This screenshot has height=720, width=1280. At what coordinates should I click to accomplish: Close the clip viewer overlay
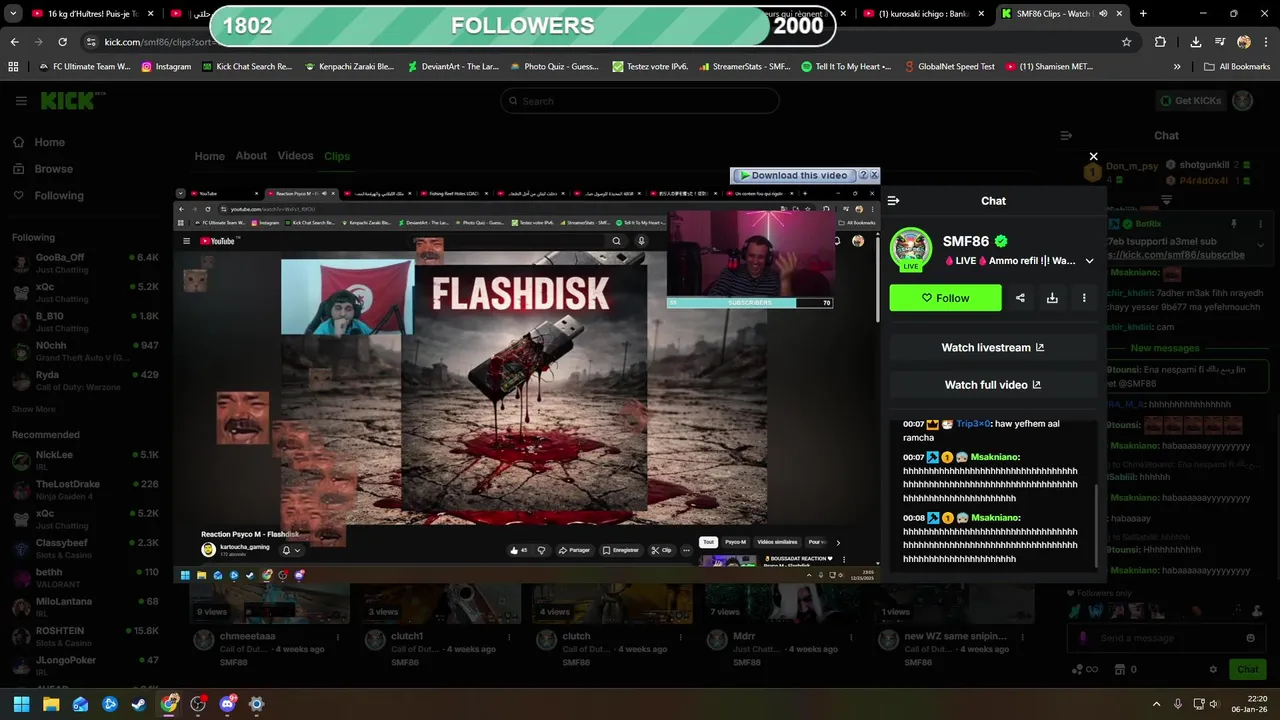(1093, 156)
